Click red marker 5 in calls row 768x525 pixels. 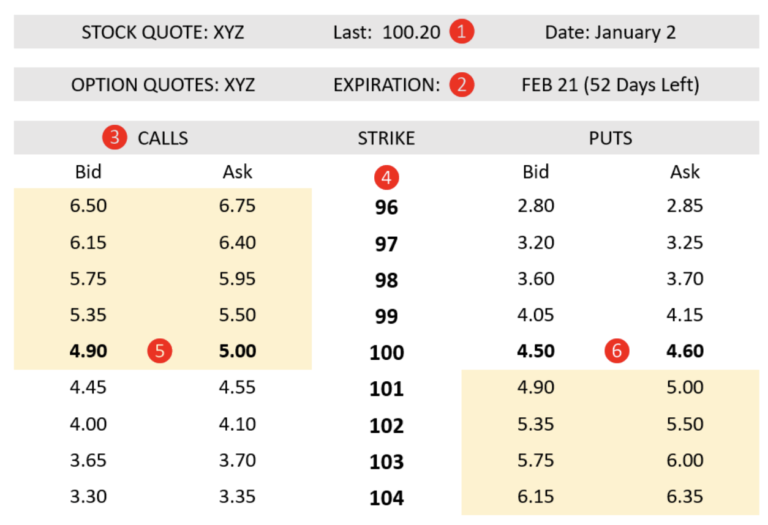coord(160,351)
